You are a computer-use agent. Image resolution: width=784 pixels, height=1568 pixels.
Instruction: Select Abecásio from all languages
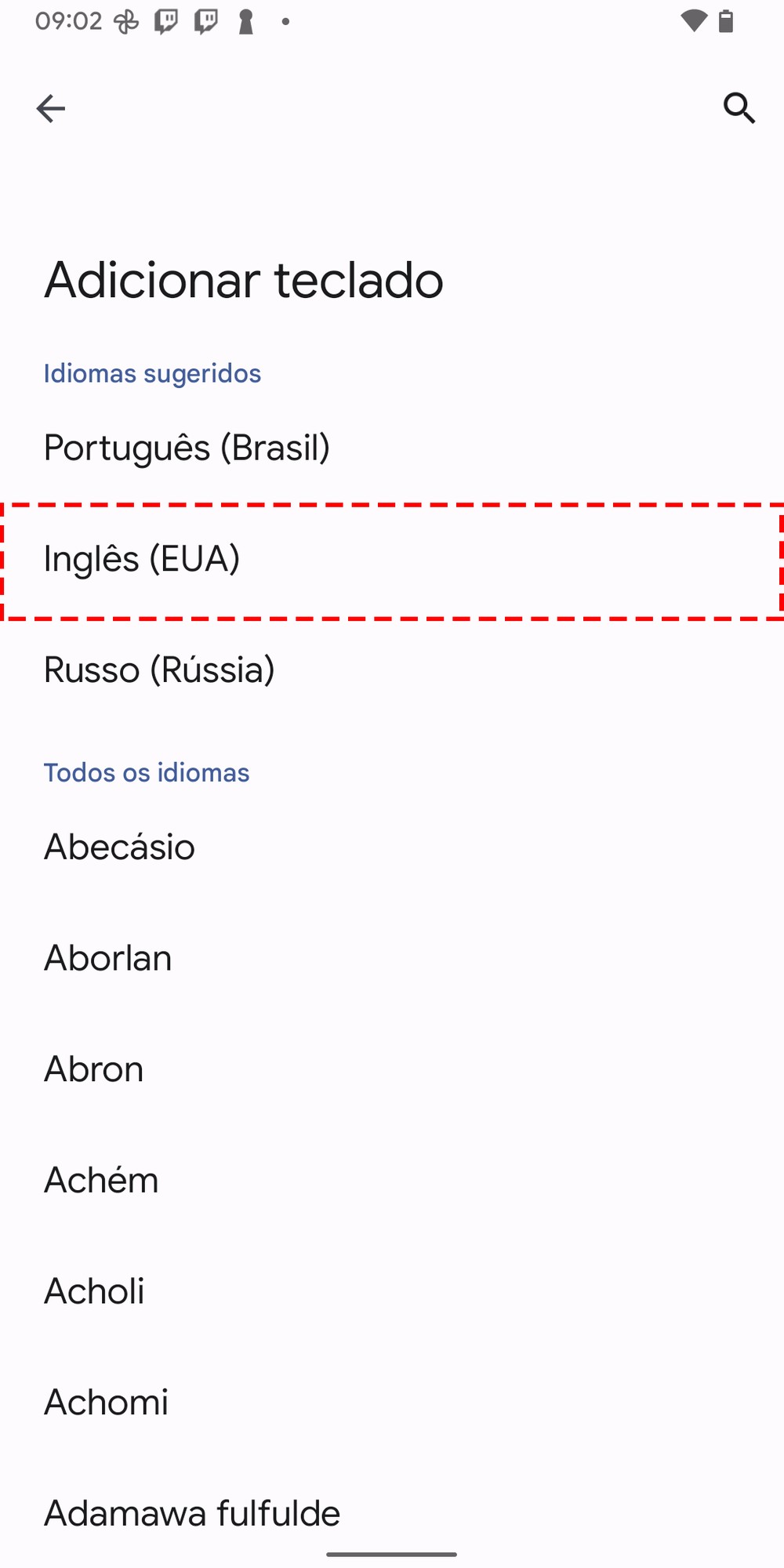119,847
